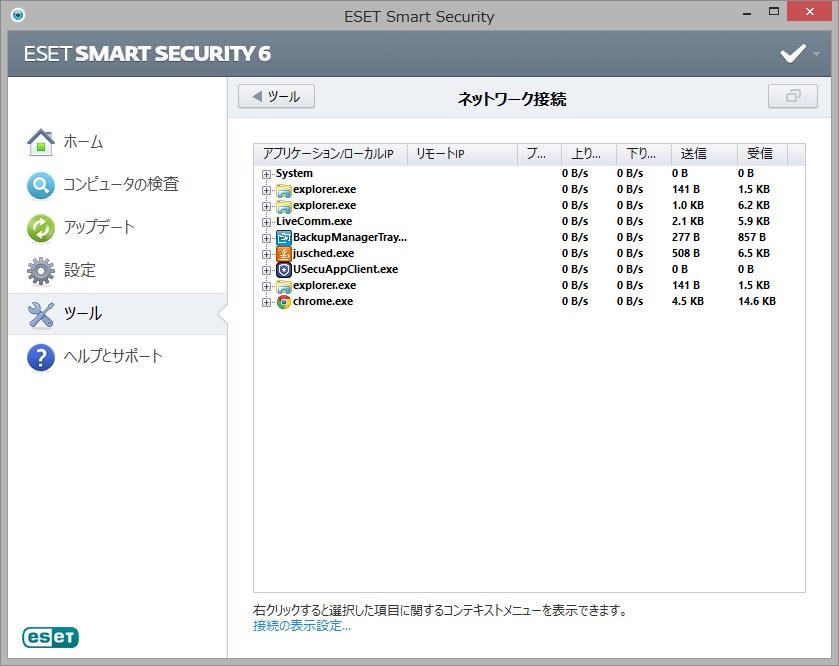The height and width of the screenshot is (666, 839).
Task: Click the 508 B sent value
Action: coord(685,254)
